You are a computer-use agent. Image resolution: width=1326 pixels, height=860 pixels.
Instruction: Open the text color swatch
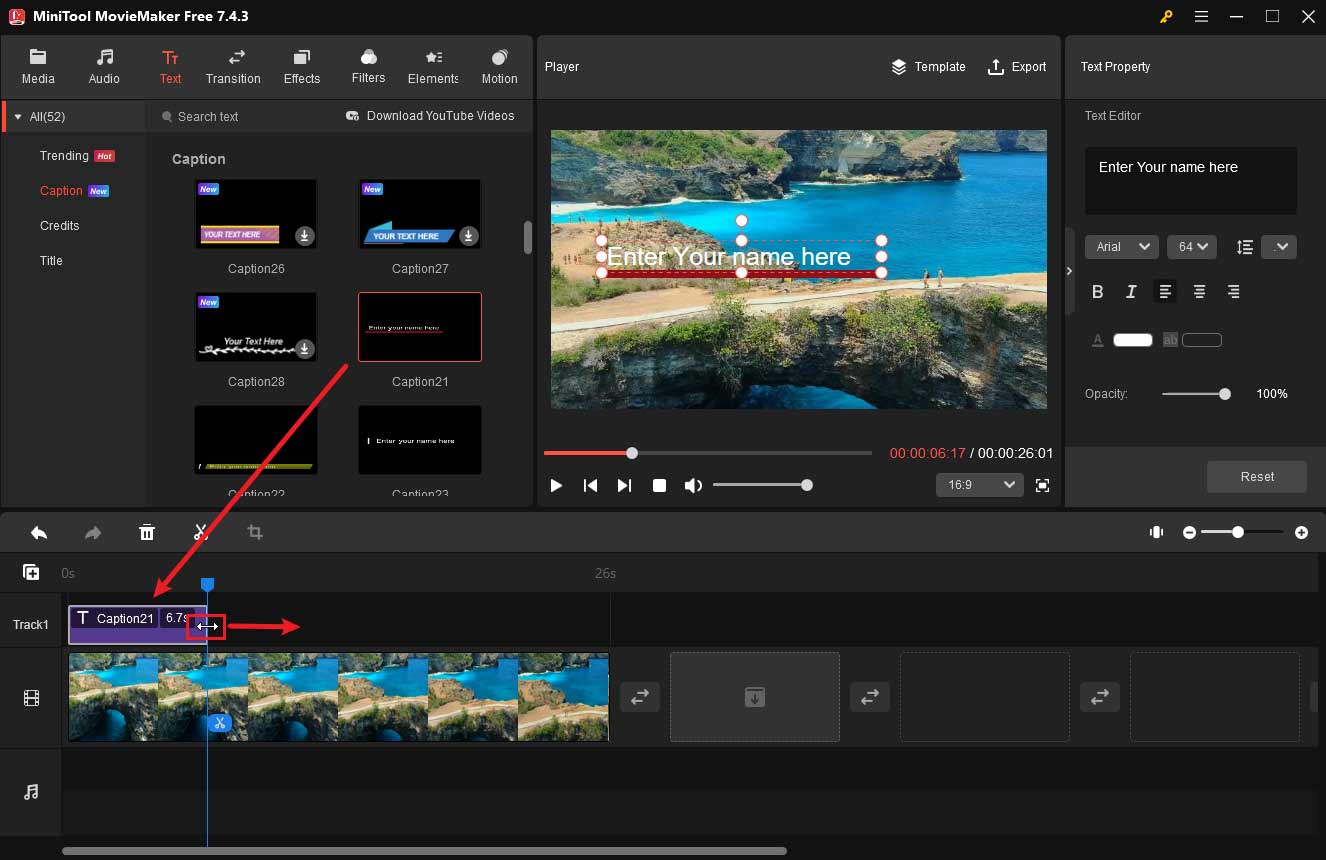[1133, 340]
